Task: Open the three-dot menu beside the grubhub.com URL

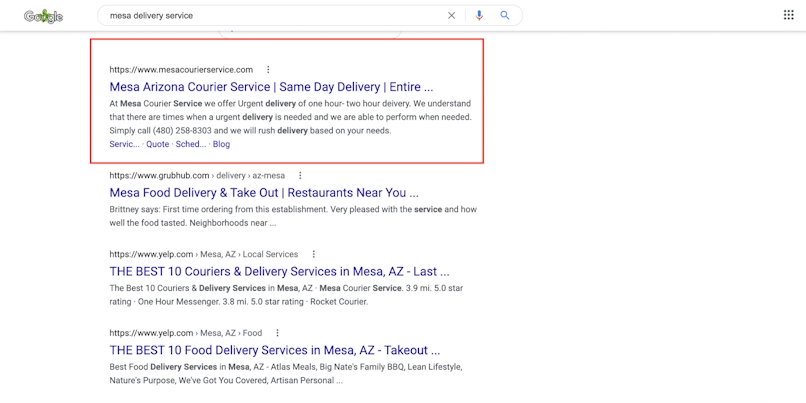Action: coord(300,175)
